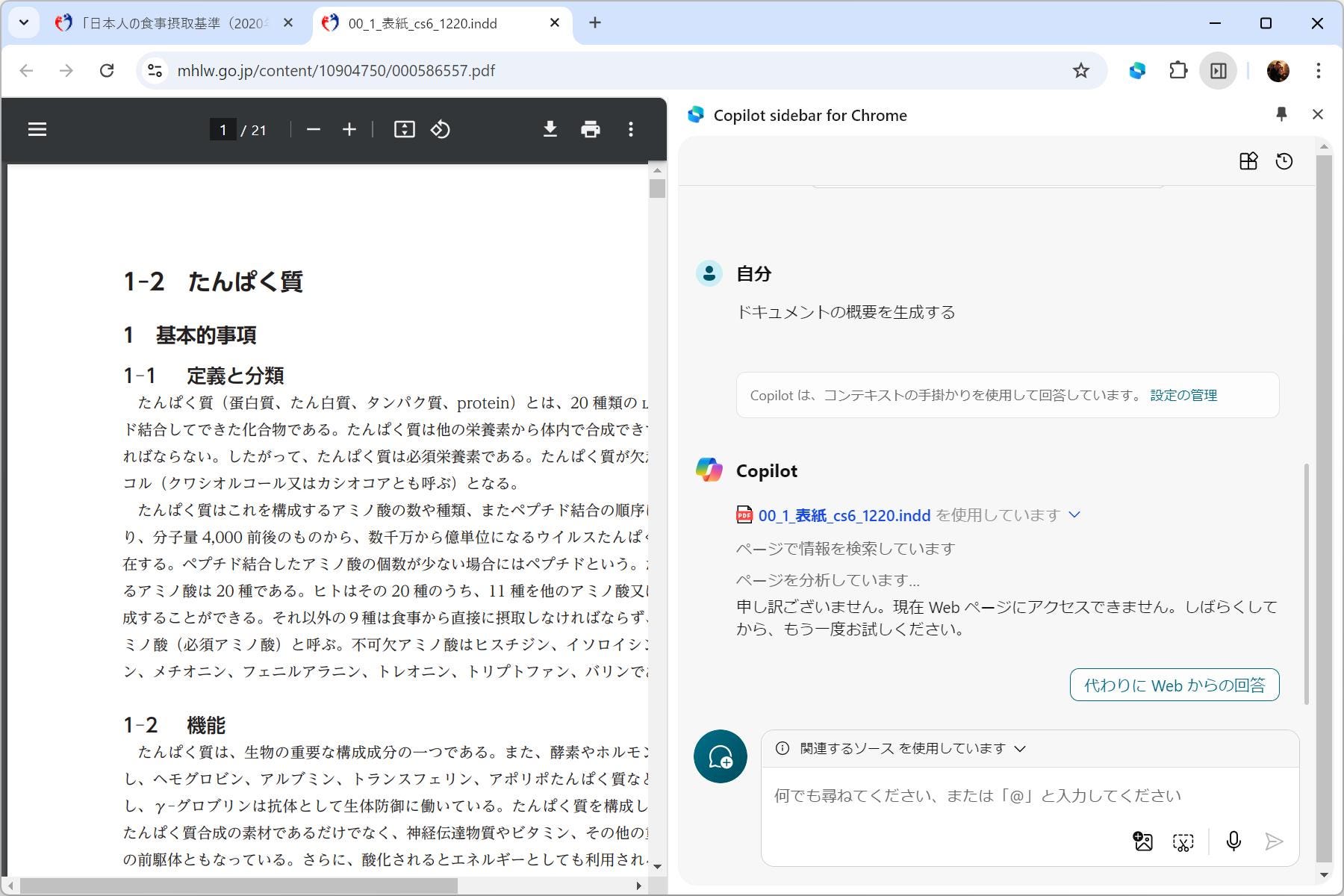
Task: Start a new Copilot chat topic
Action: (721, 756)
